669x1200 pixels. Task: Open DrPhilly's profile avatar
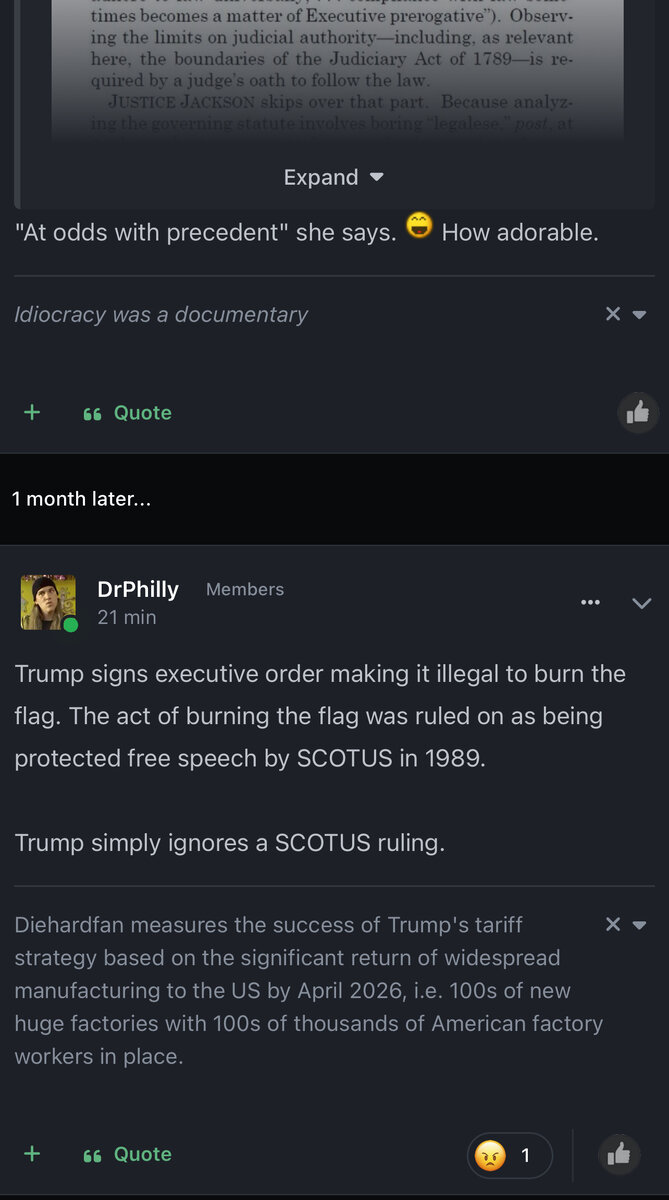click(47, 601)
